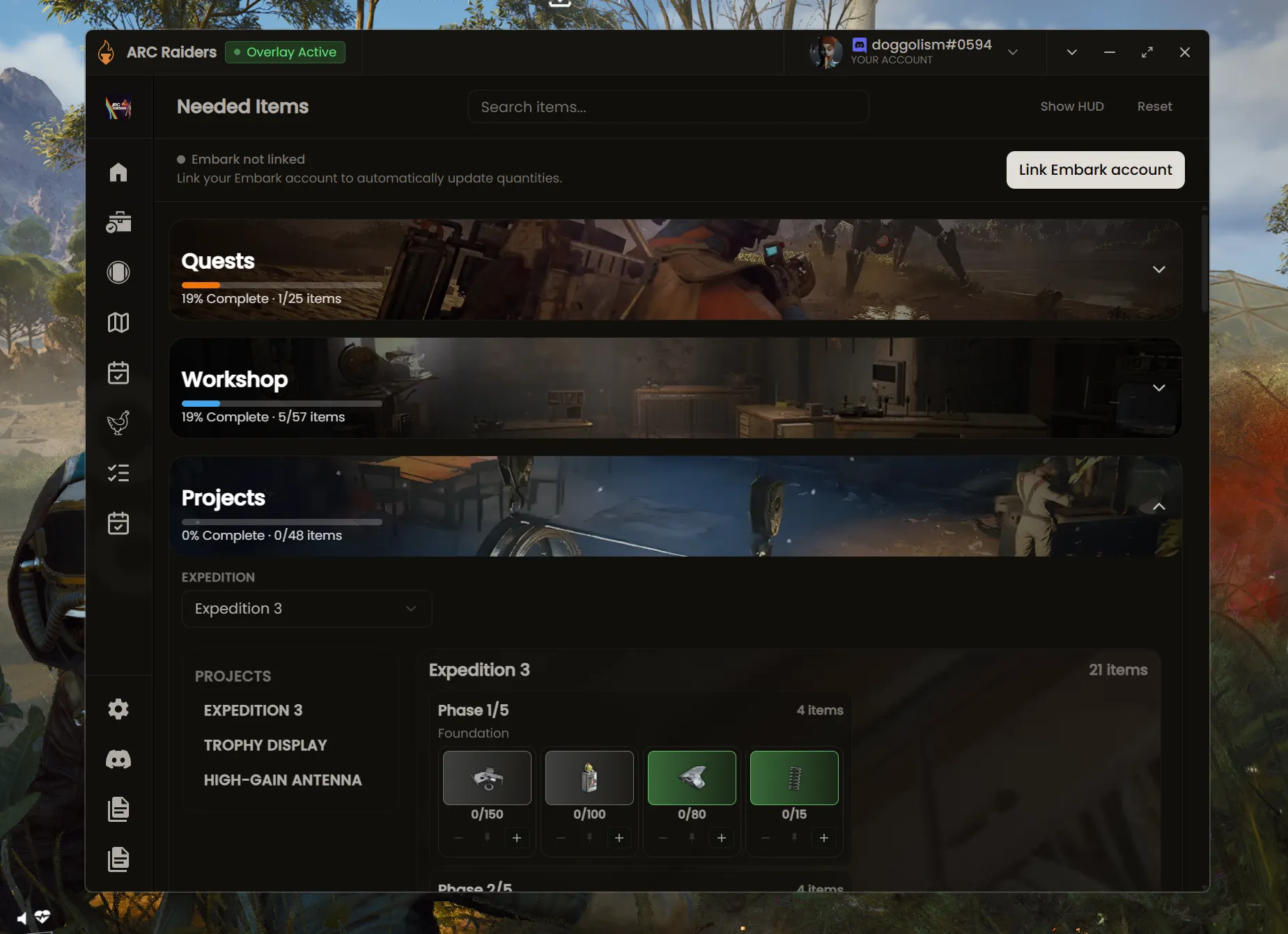
Task: Add one to the 0/15 item
Action: (824, 838)
